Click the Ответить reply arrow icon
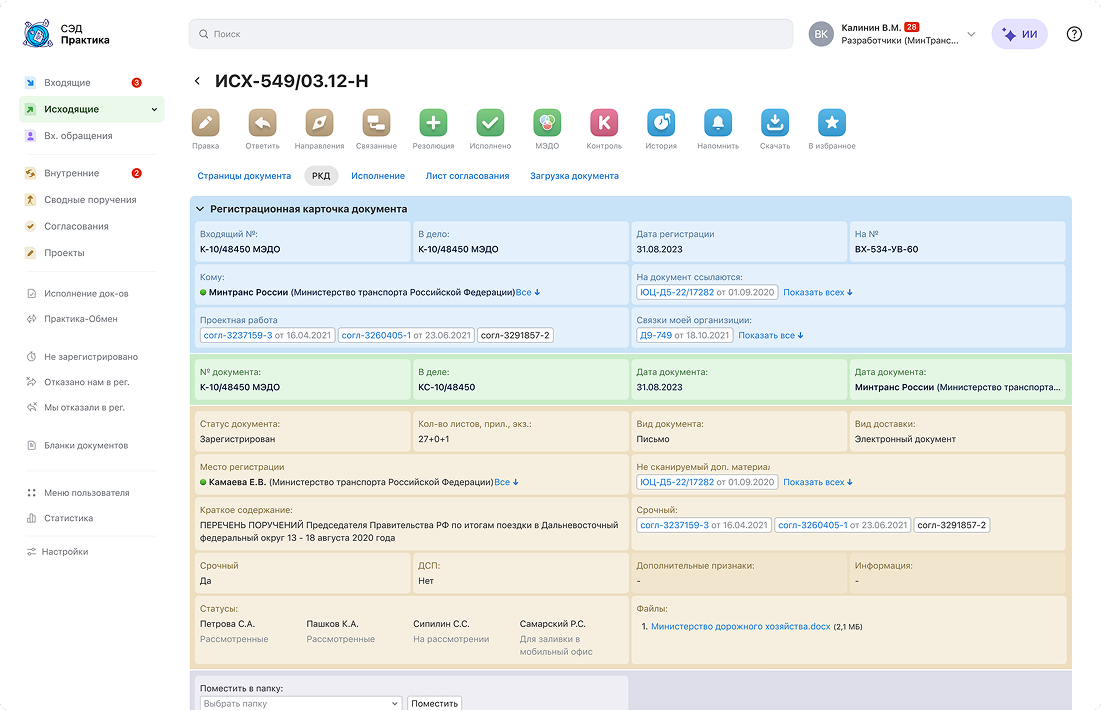Image resolution: width=1101 pixels, height=711 pixels. coord(263,123)
